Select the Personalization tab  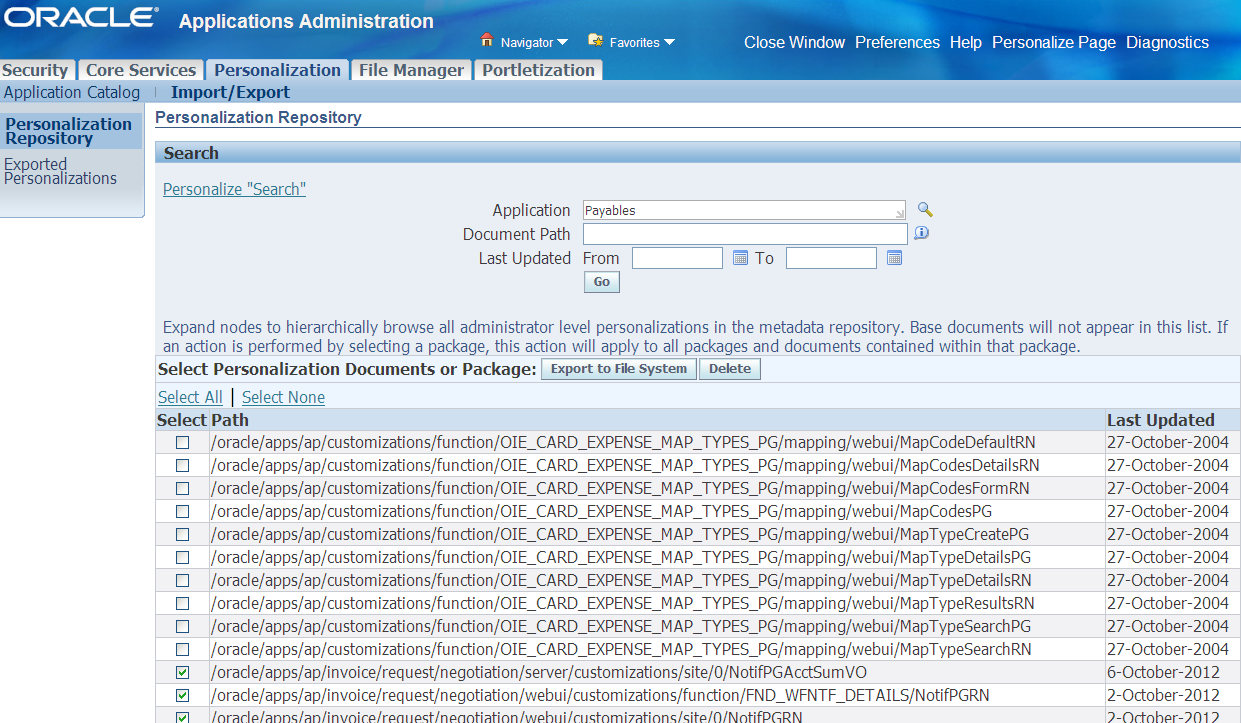(277, 70)
